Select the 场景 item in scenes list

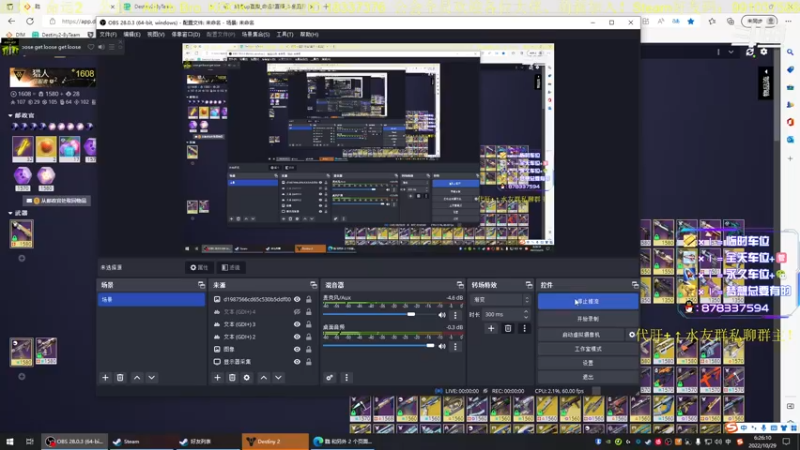151,300
